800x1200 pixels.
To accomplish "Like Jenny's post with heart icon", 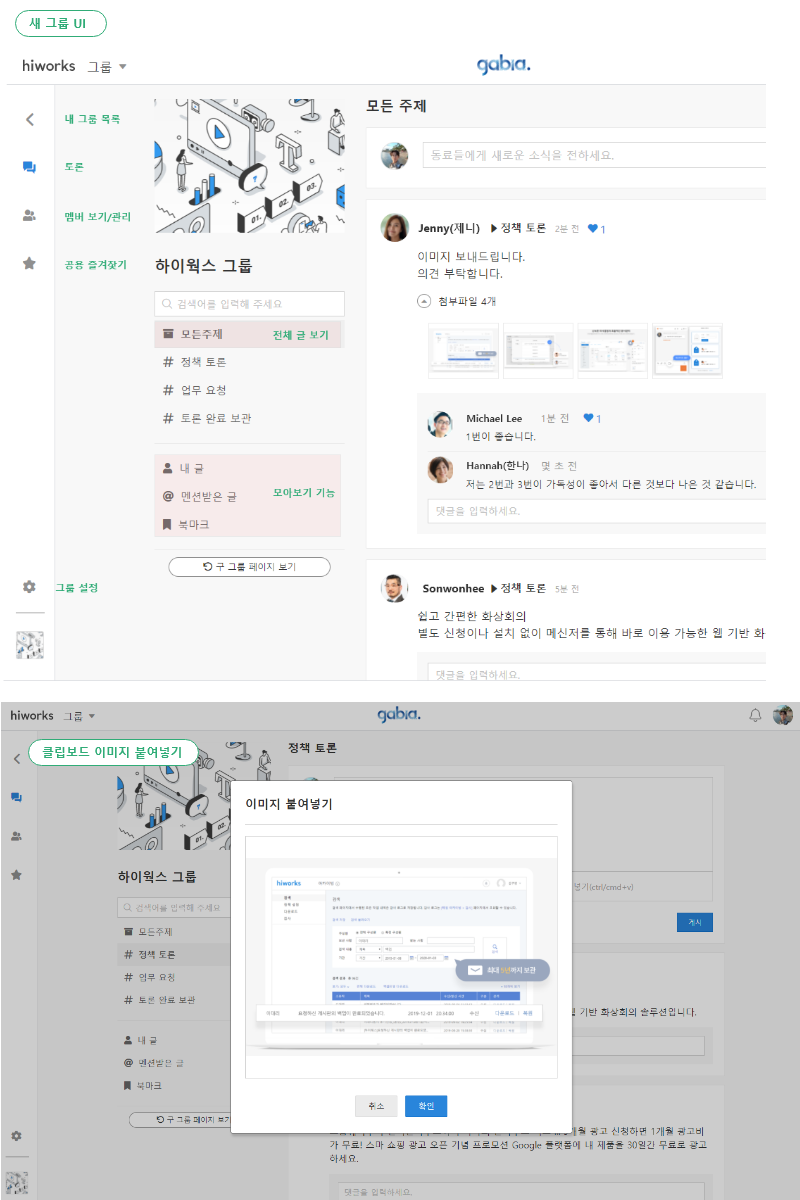I will 592,229.
